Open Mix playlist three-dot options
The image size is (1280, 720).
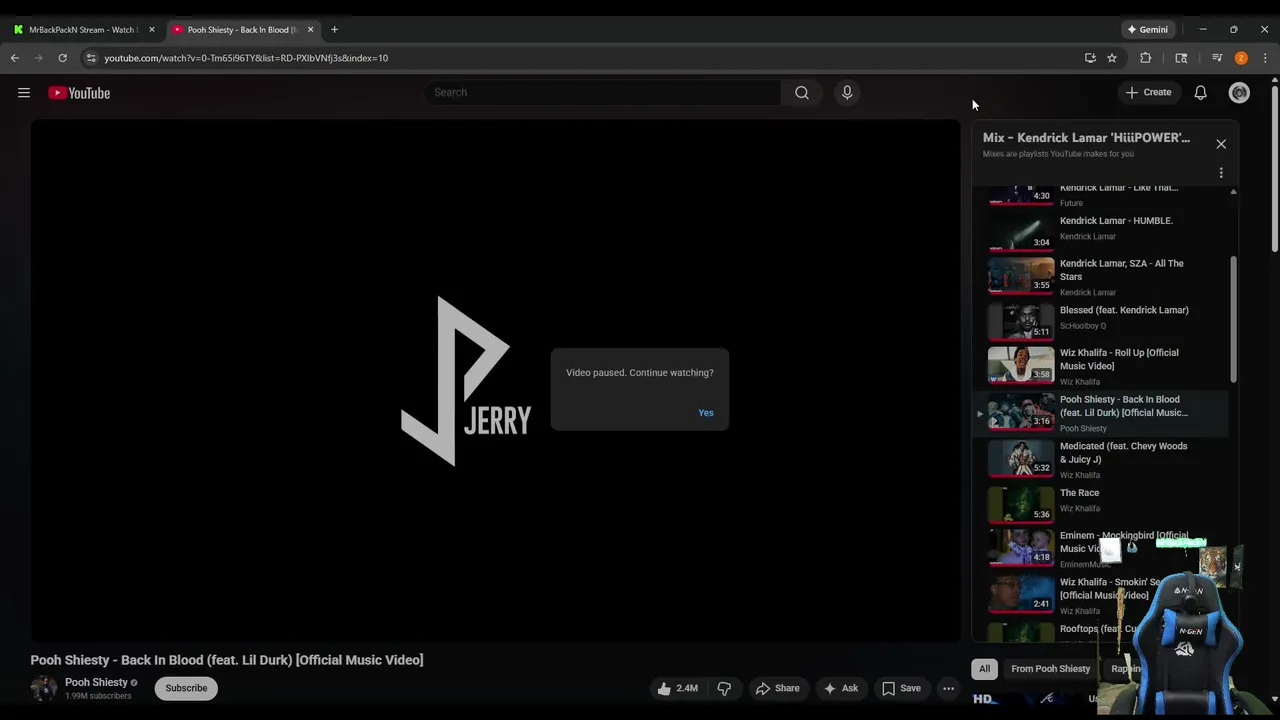coord(1221,173)
